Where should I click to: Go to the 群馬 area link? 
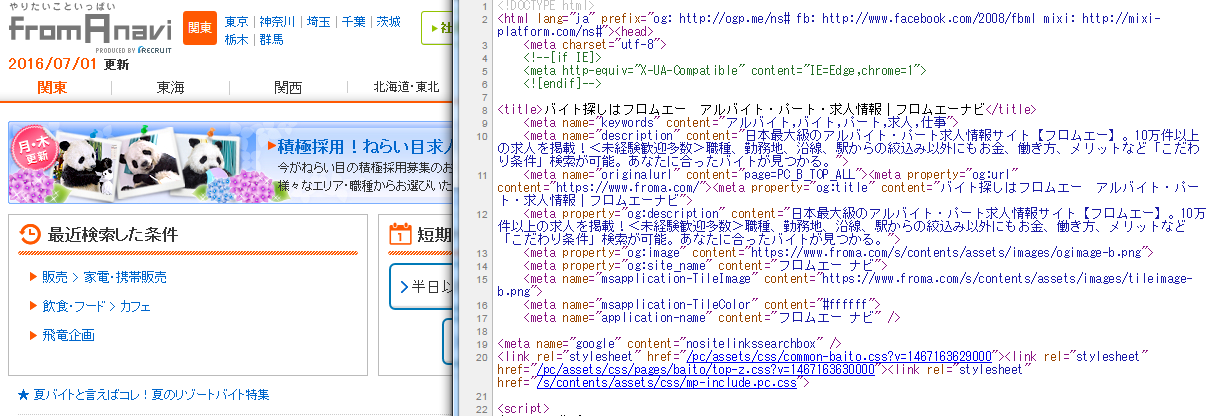pos(270,39)
